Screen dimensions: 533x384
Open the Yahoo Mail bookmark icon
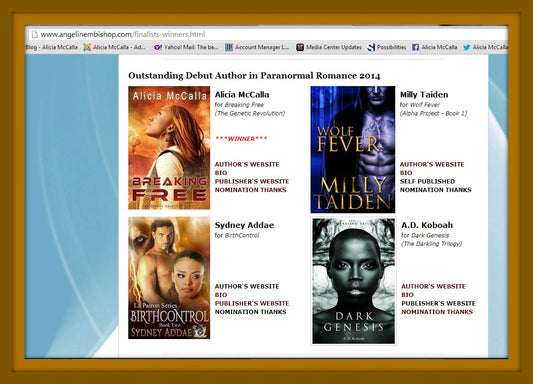coord(158,48)
